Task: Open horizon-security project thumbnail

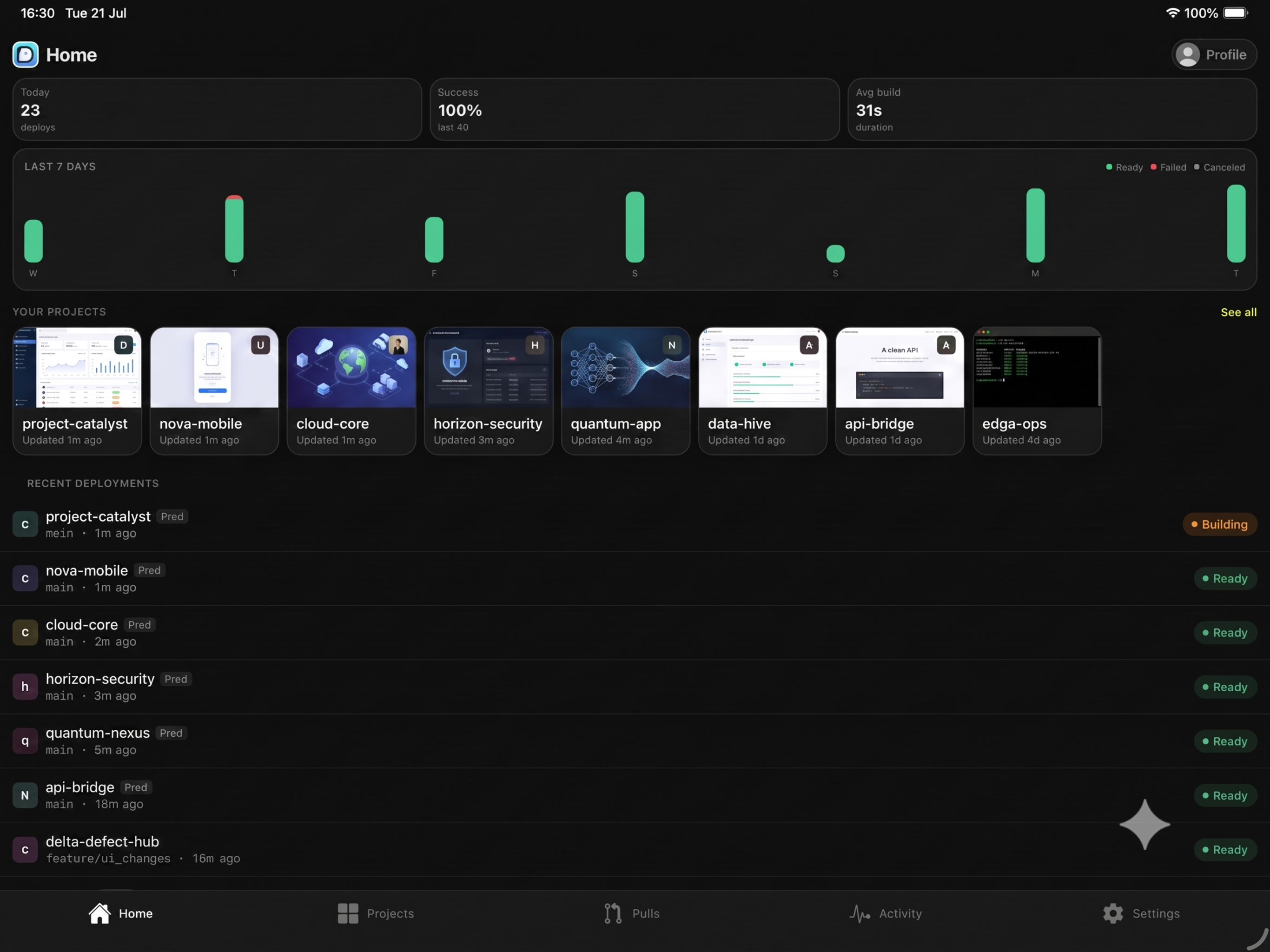Action: pos(489,368)
